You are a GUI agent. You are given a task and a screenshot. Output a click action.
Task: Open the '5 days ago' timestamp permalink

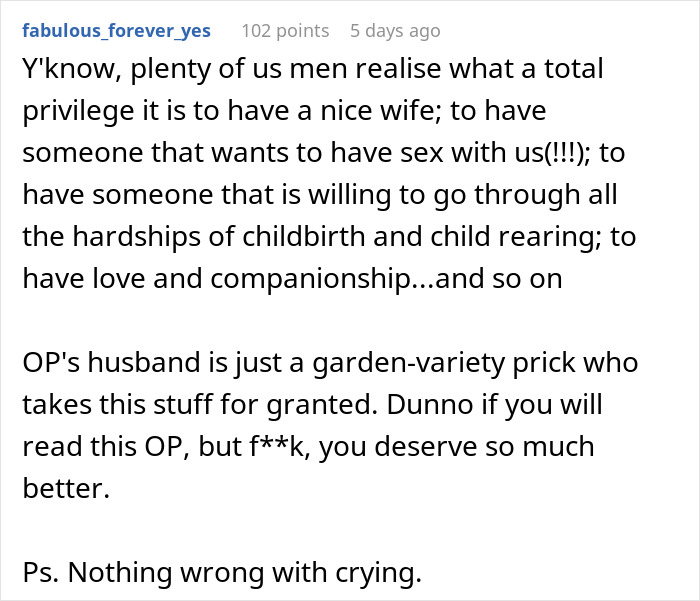tap(395, 31)
